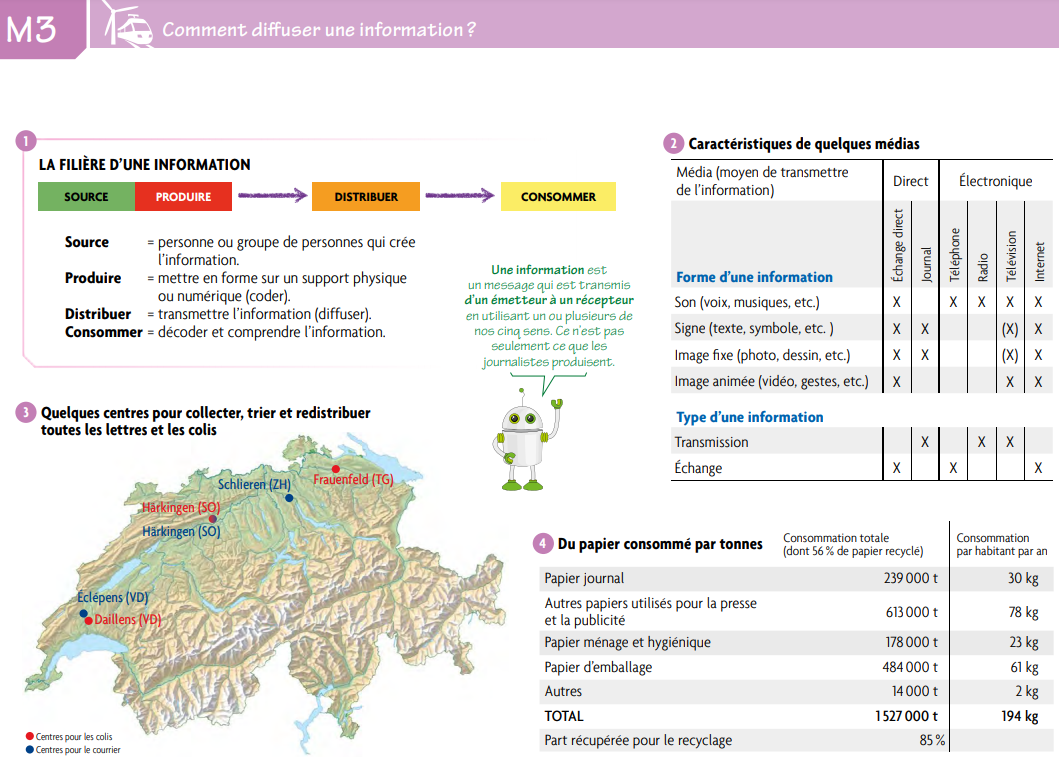Viewport: 1059px width, 757px height.
Task: Click the red Daillens dot on the map
Action: pyautogui.click(x=89, y=621)
